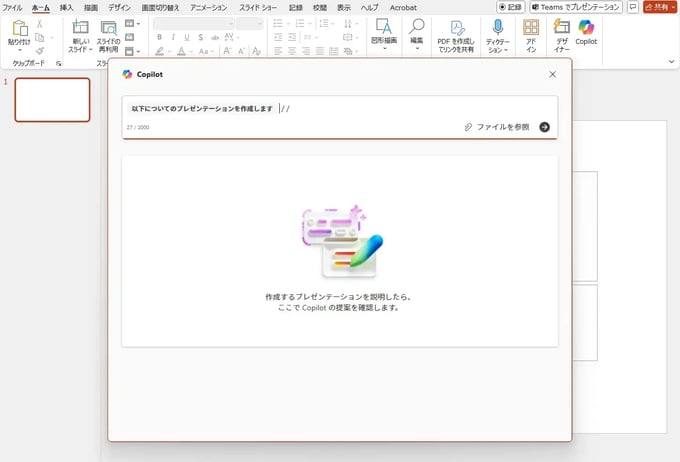The image size is (680, 462).
Task: Open the スライド ショー ribbon tab
Action: tap(258, 7)
